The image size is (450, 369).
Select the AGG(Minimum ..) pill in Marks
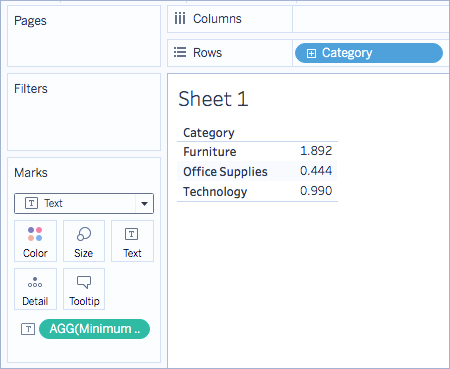(94, 329)
